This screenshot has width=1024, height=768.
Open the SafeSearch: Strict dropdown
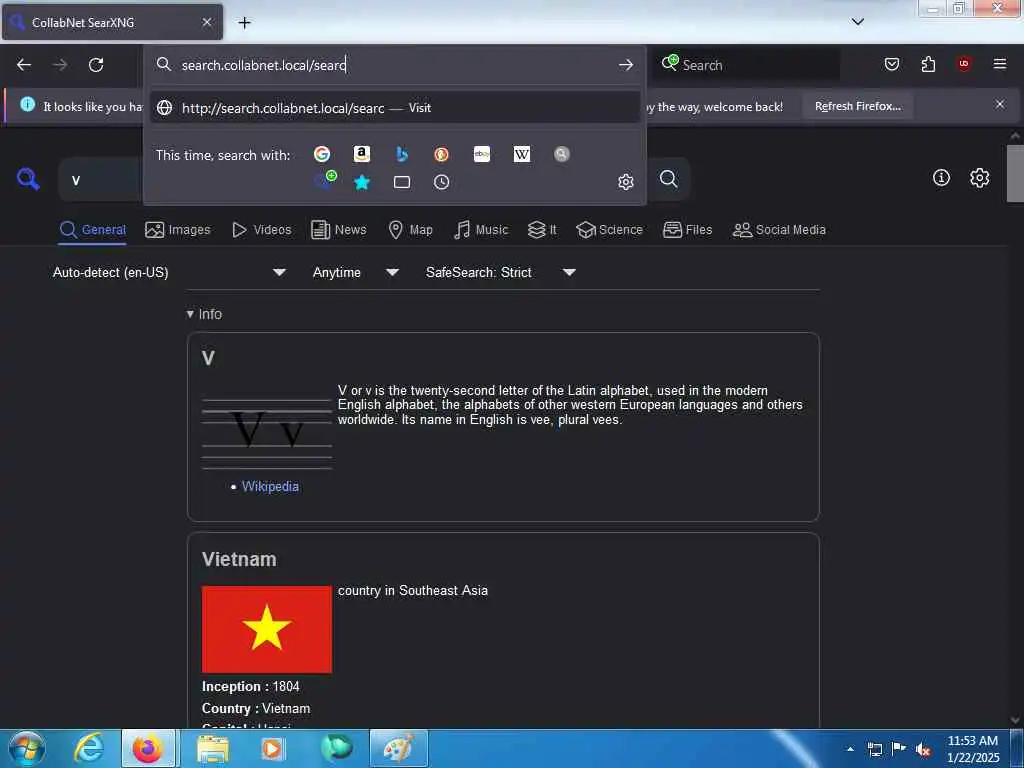[x=500, y=272]
